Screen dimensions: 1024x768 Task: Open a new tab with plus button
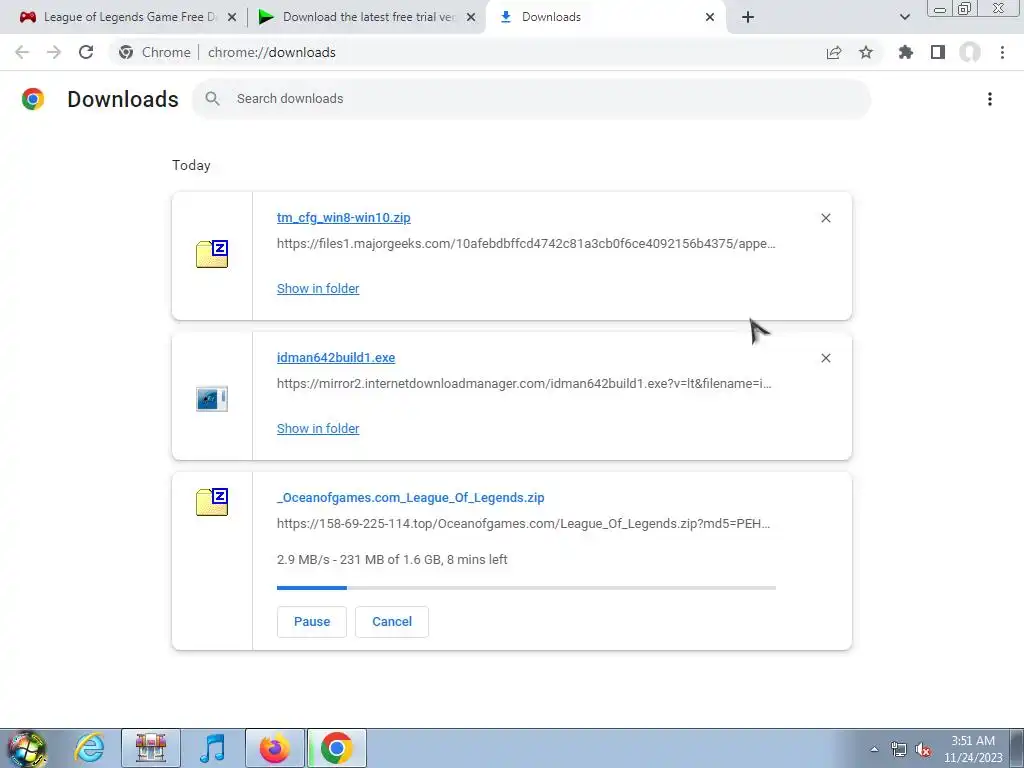point(748,17)
